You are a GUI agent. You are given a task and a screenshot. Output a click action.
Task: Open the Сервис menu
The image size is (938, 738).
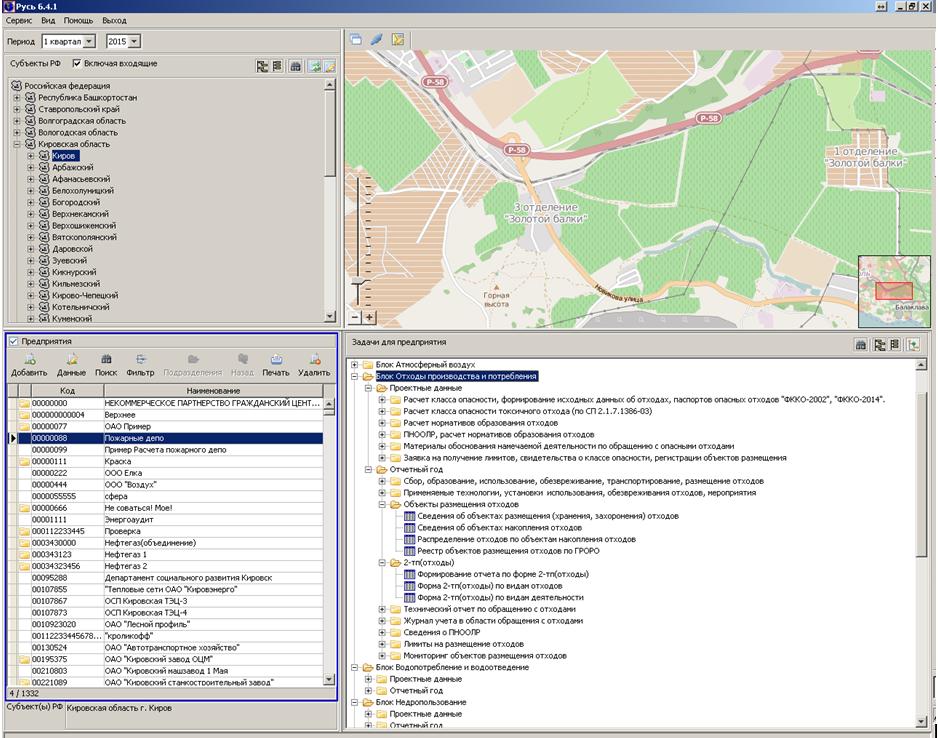pos(18,20)
